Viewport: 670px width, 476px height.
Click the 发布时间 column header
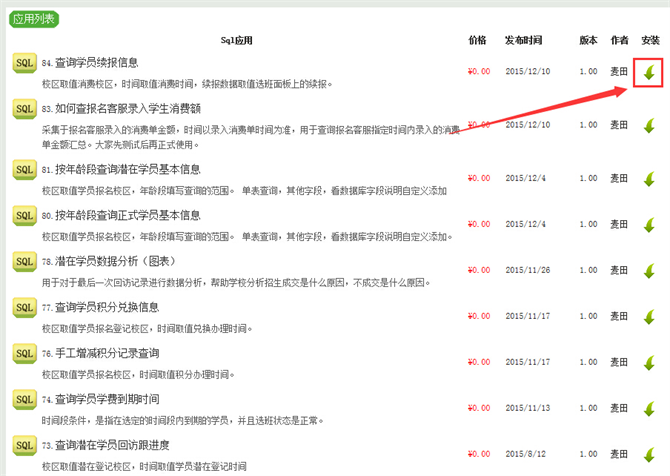pyautogui.click(x=523, y=41)
